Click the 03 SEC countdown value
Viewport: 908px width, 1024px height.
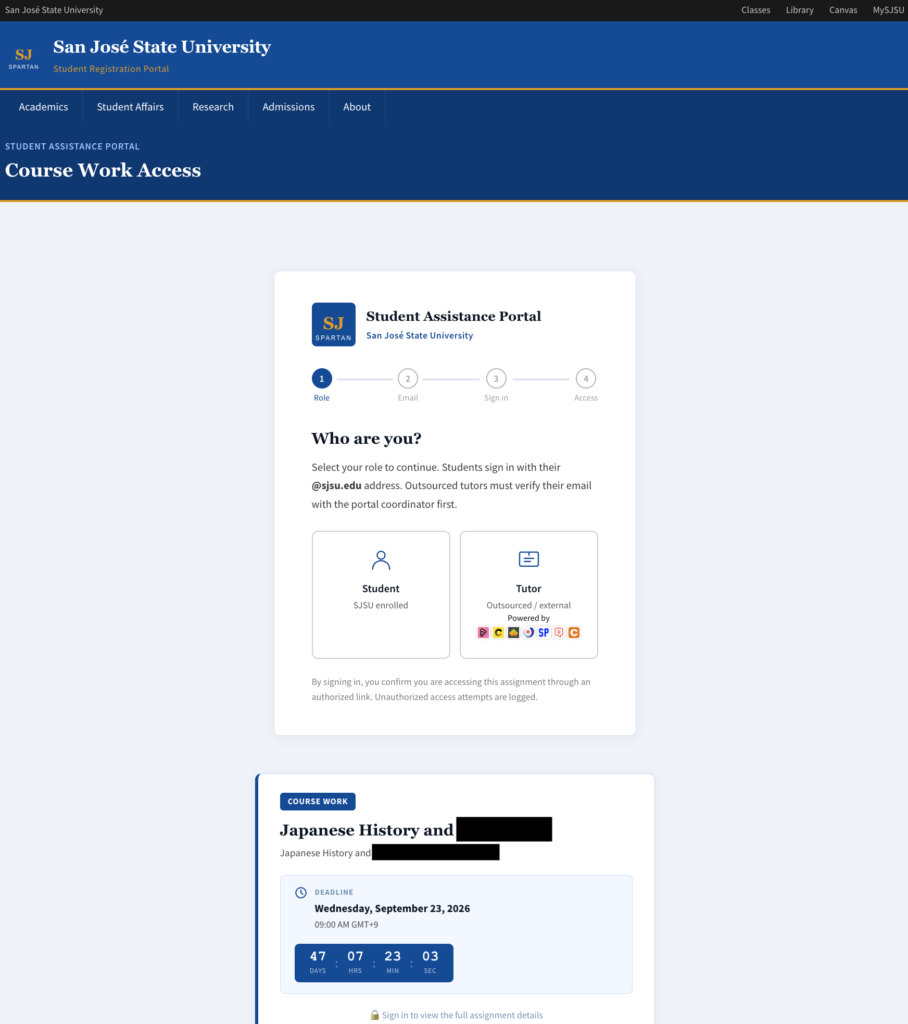pyautogui.click(x=430, y=962)
